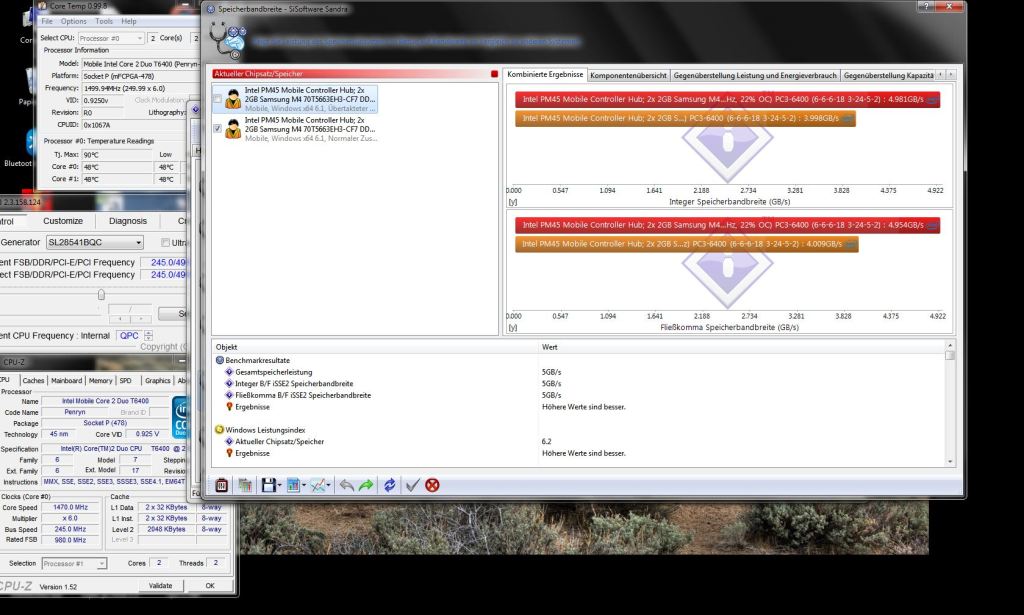Click OK button in CPU-Z
This screenshot has height=615, width=1024.
(210, 586)
